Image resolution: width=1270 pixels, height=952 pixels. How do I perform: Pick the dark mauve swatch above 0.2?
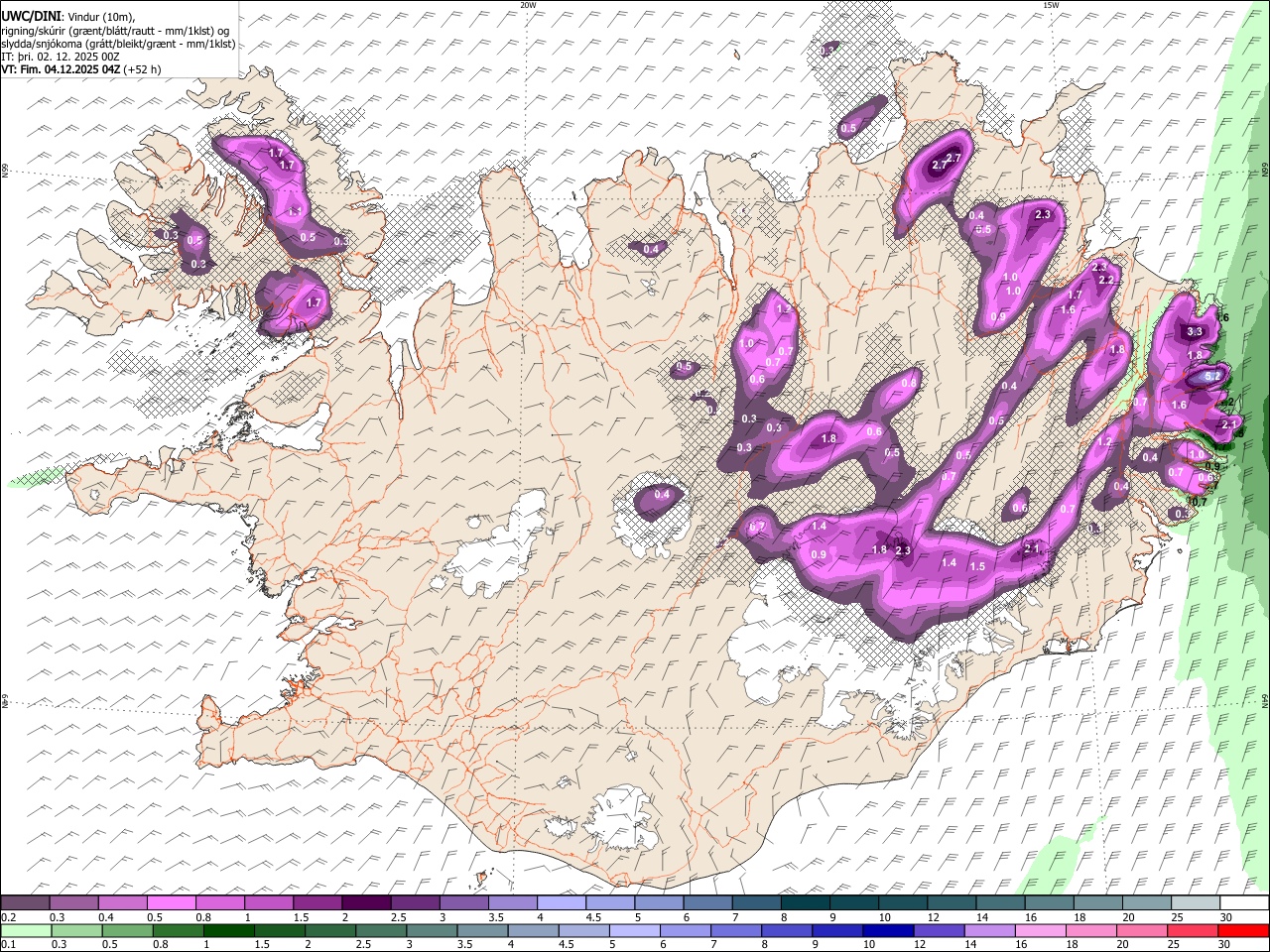point(26,902)
